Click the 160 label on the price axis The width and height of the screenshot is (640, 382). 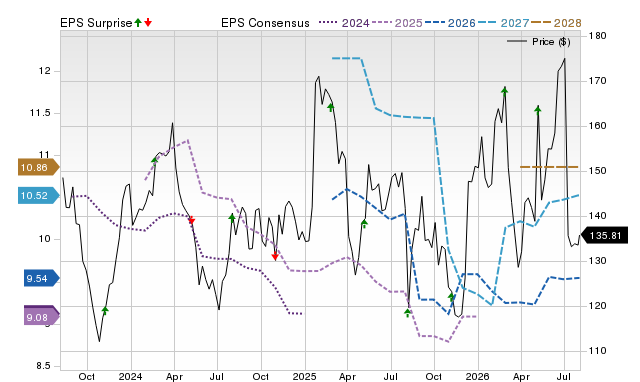(x=598, y=126)
